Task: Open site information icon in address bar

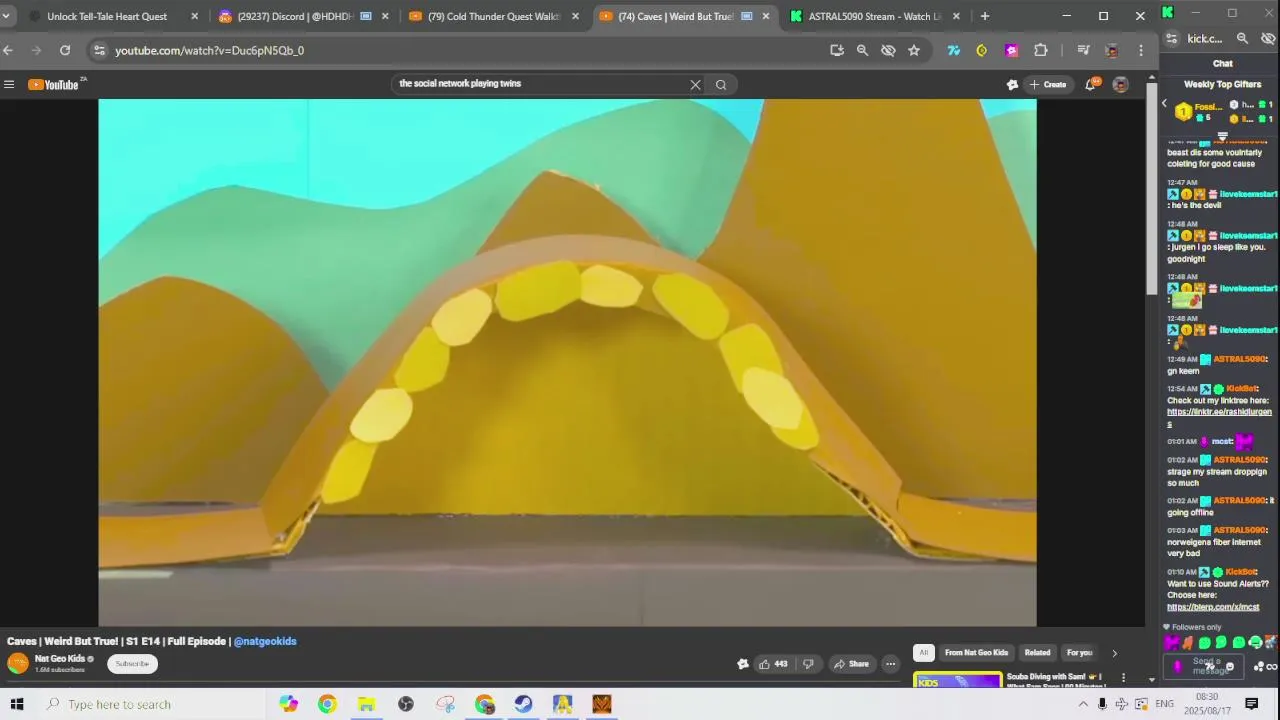Action: pyautogui.click(x=98, y=50)
